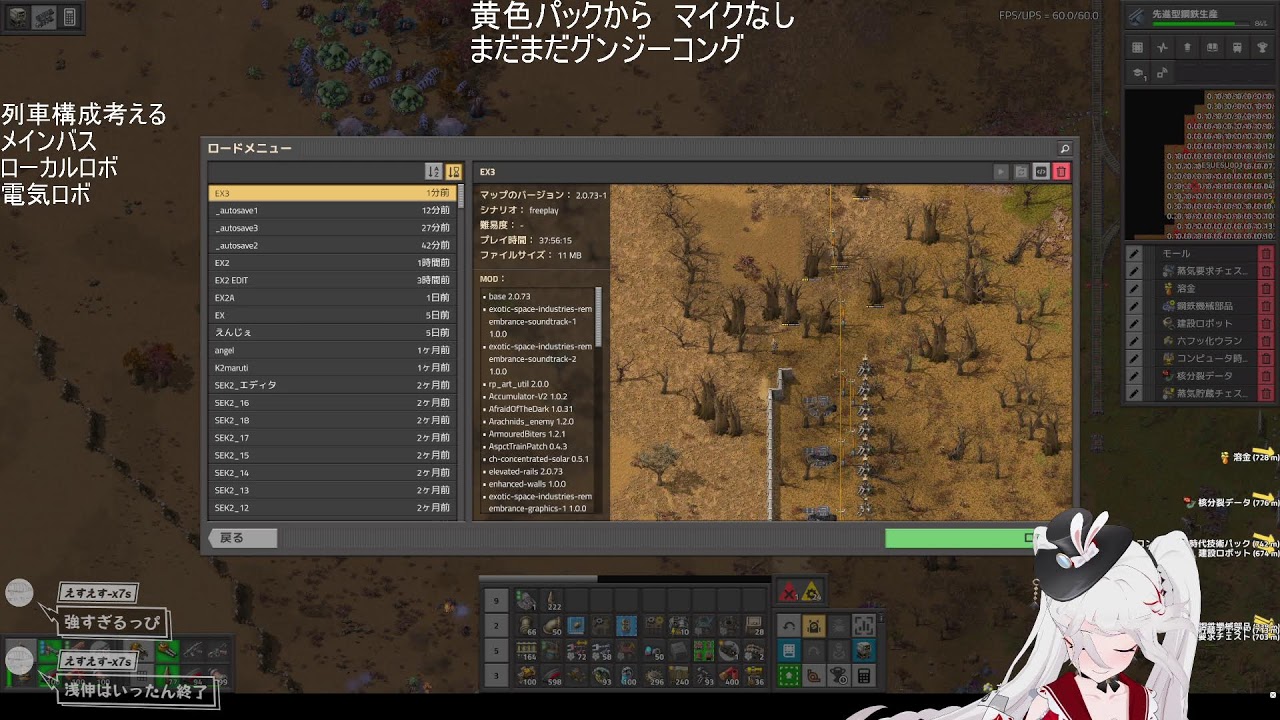The image size is (1280, 720).
Task: Click the red triangle alert icon
Action: click(x=789, y=593)
